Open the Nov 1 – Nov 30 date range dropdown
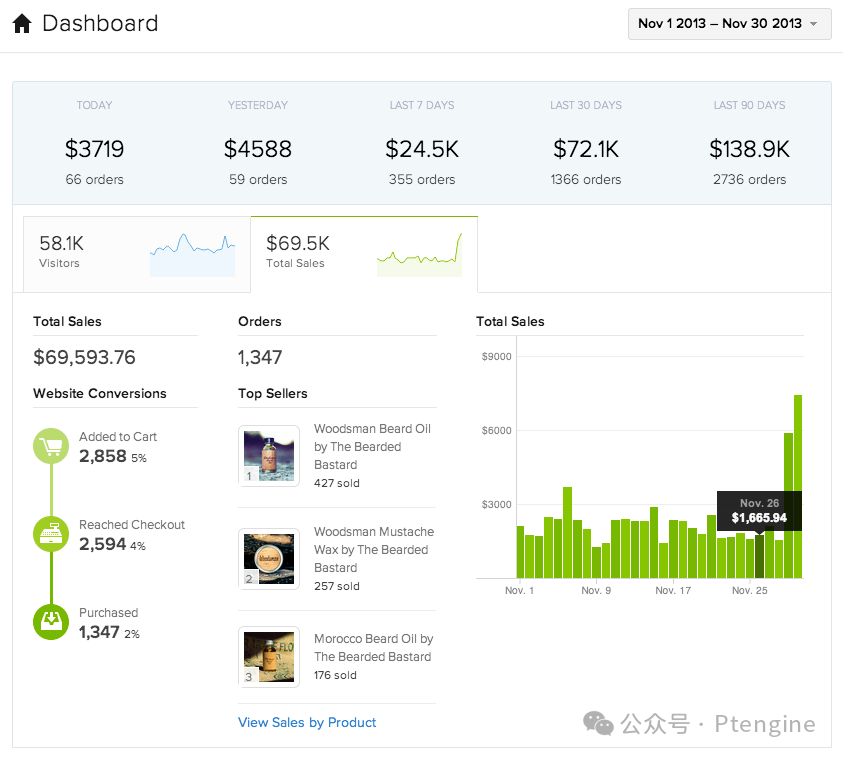The width and height of the screenshot is (843, 758). click(x=729, y=24)
